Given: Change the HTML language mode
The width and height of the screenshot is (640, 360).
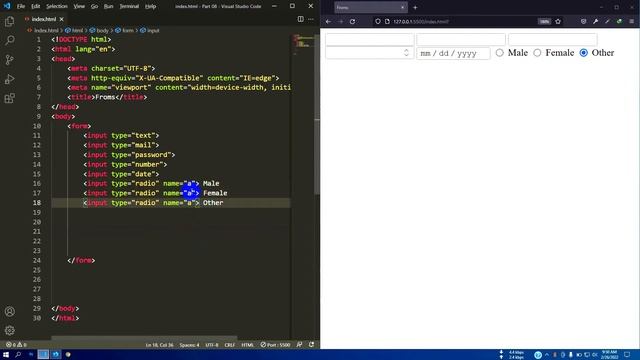Looking at the screenshot, I should [x=247, y=345].
